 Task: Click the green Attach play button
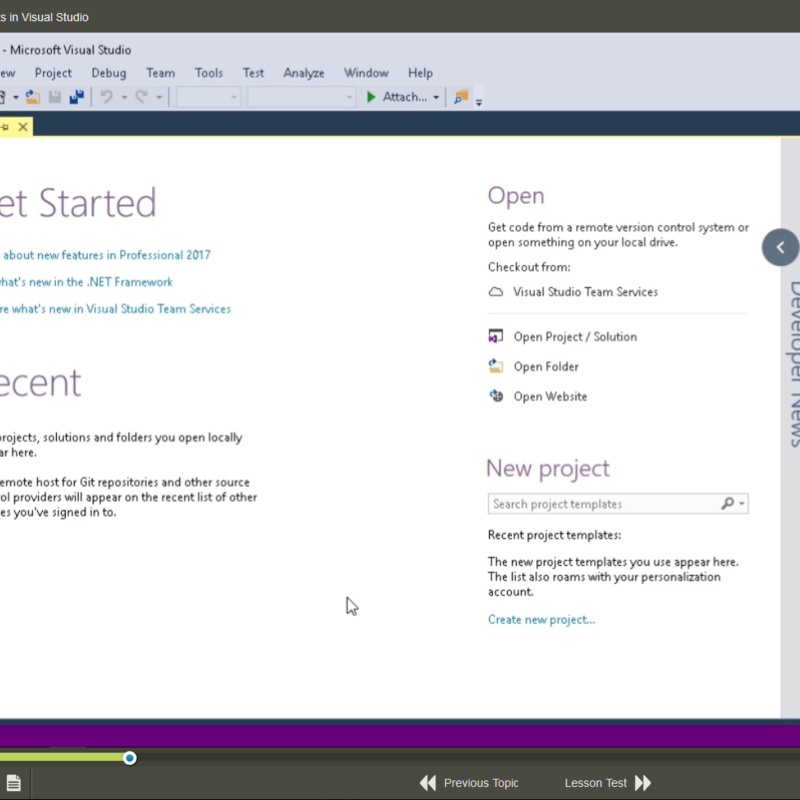click(371, 97)
